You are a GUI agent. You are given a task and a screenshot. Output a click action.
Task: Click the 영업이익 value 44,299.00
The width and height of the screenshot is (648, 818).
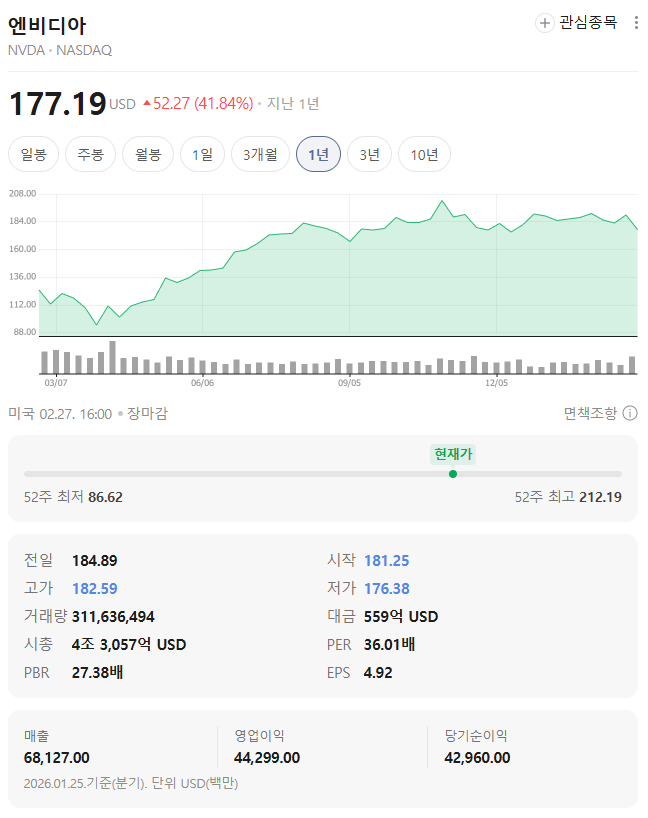267,758
